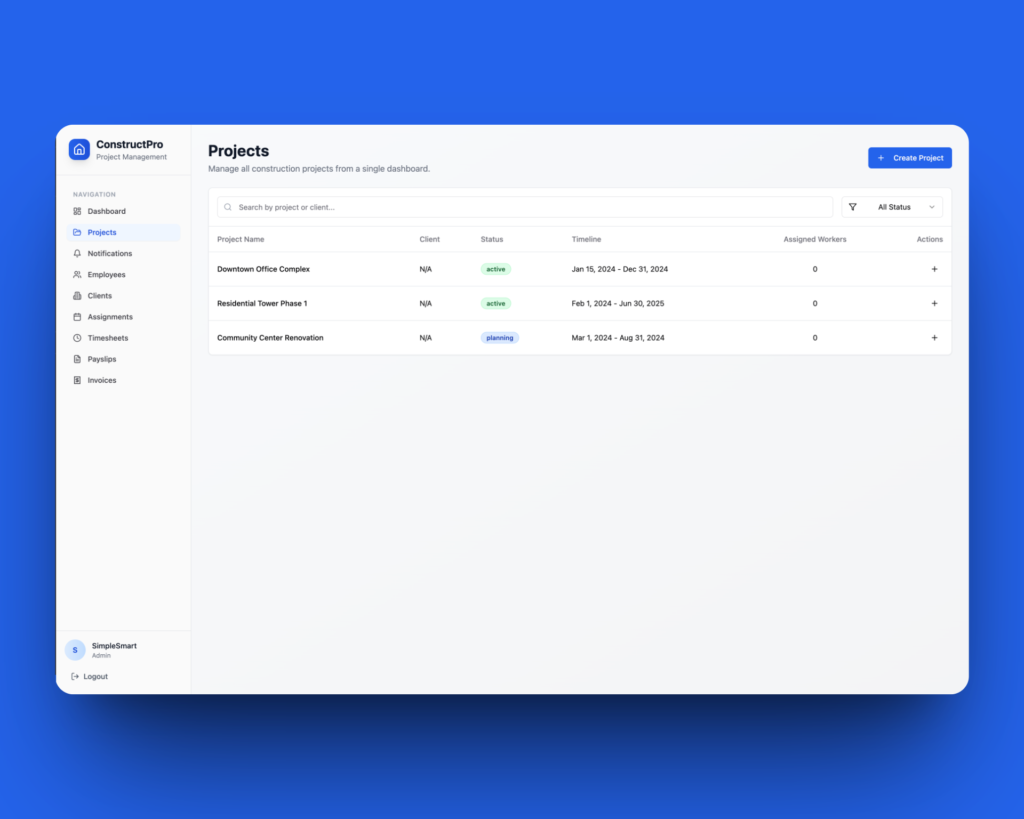Focus the project or client search field
Viewport: 1024px width, 819px height.
point(530,207)
